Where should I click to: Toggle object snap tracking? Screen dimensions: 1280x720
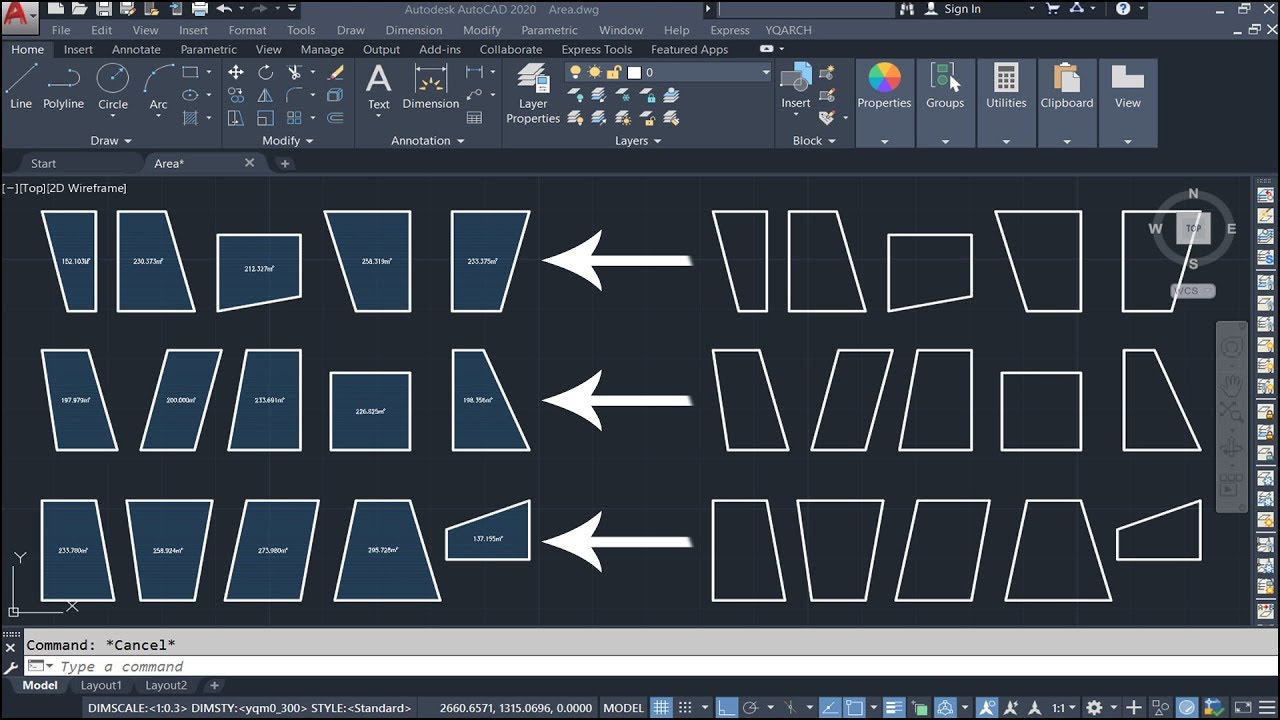(x=829, y=708)
